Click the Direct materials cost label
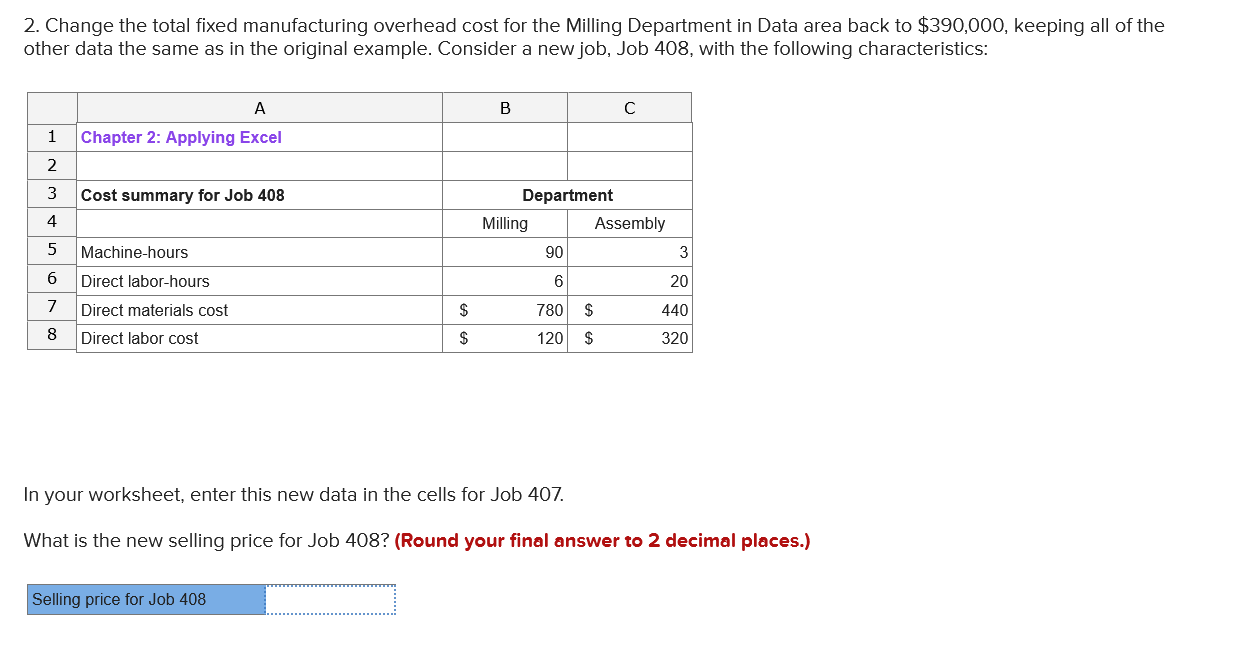Image resolution: width=1238 pixels, height=647 pixels. point(155,310)
